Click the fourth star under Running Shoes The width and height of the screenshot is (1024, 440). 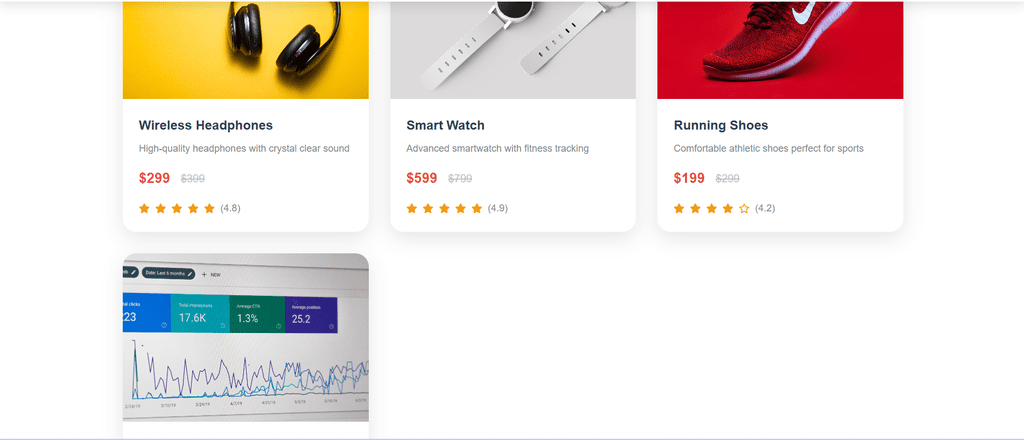[728, 208]
